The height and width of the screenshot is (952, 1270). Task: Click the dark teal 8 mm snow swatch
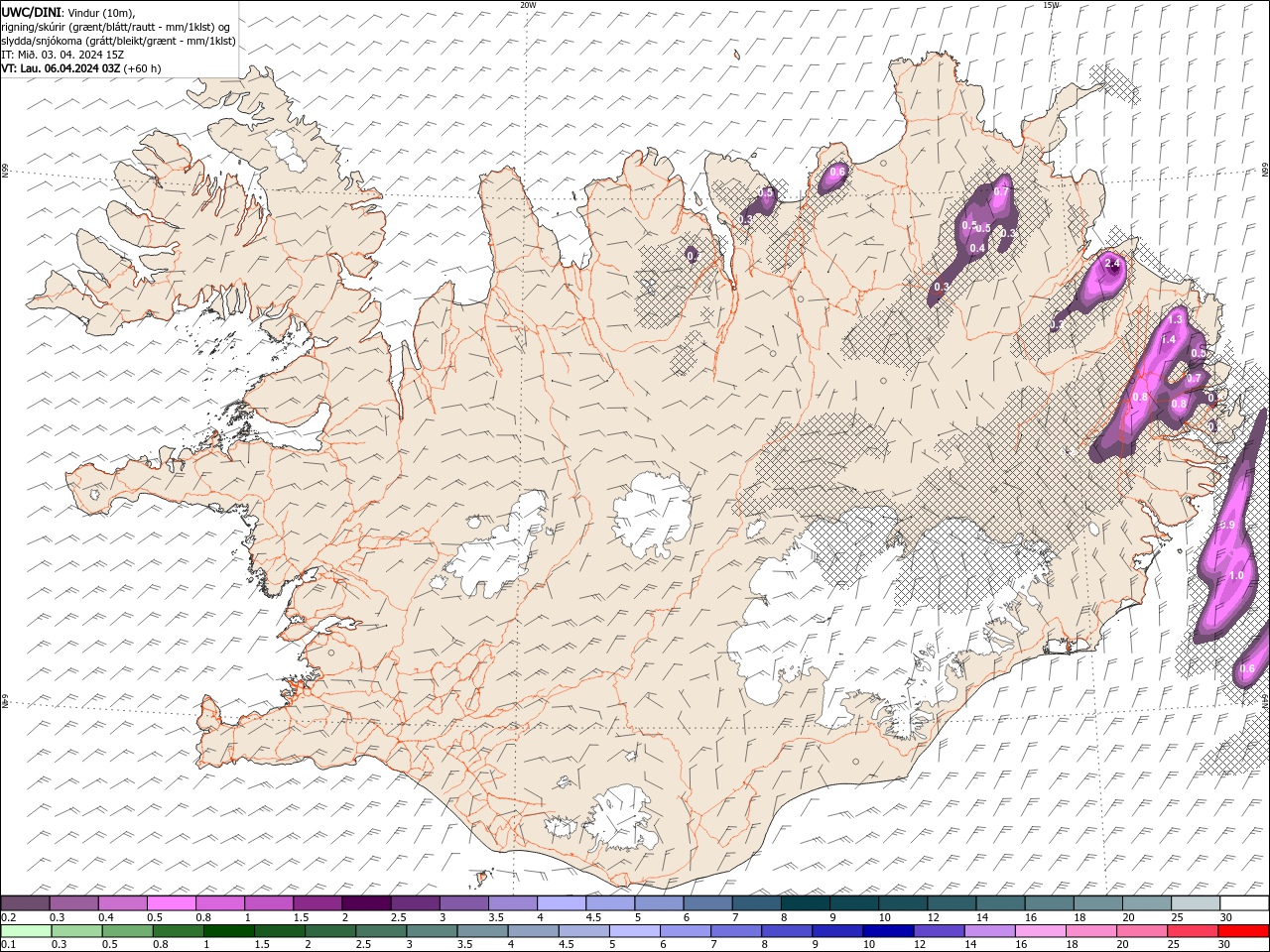804,903
